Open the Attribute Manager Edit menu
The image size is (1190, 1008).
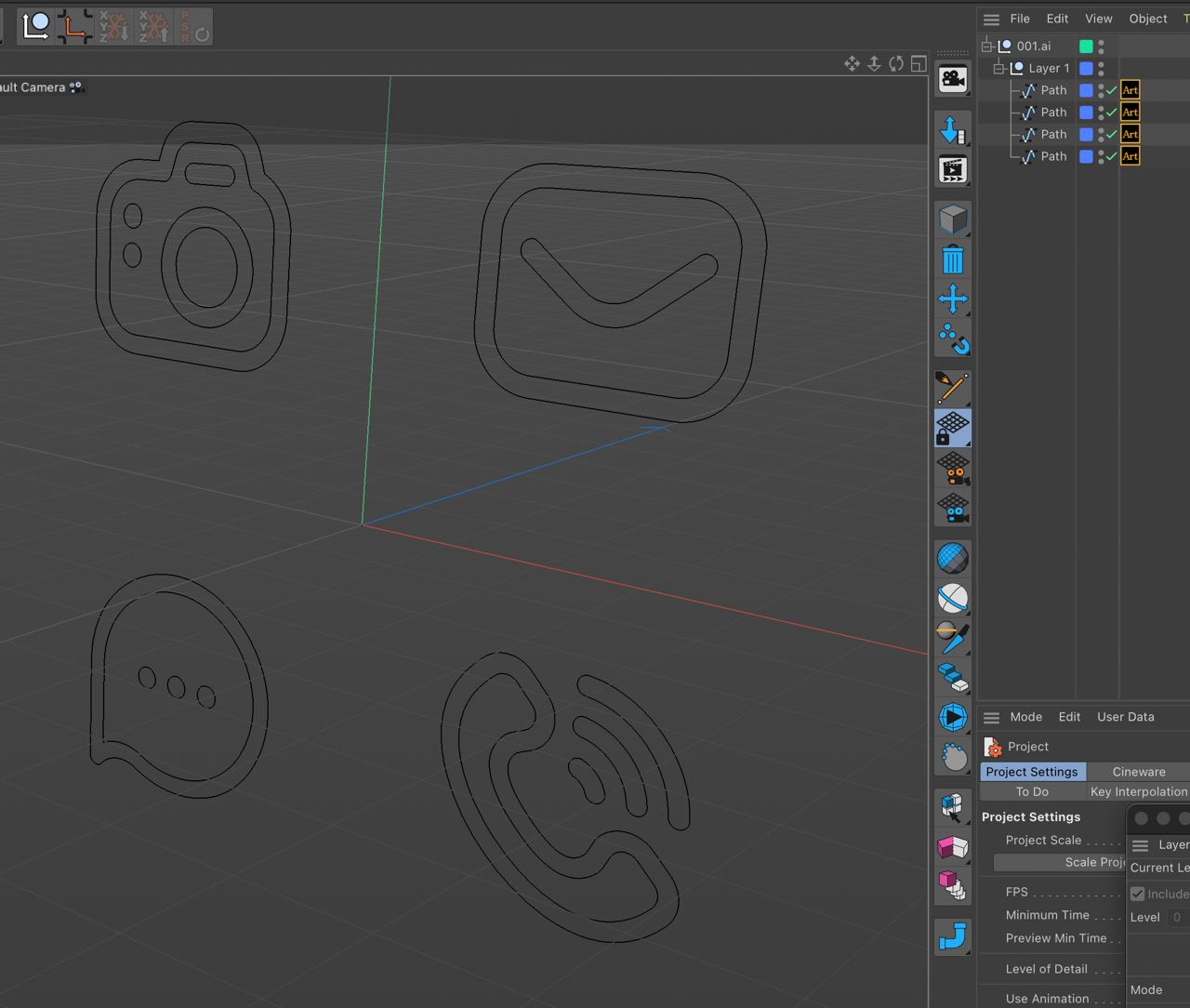[x=1069, y=717]
